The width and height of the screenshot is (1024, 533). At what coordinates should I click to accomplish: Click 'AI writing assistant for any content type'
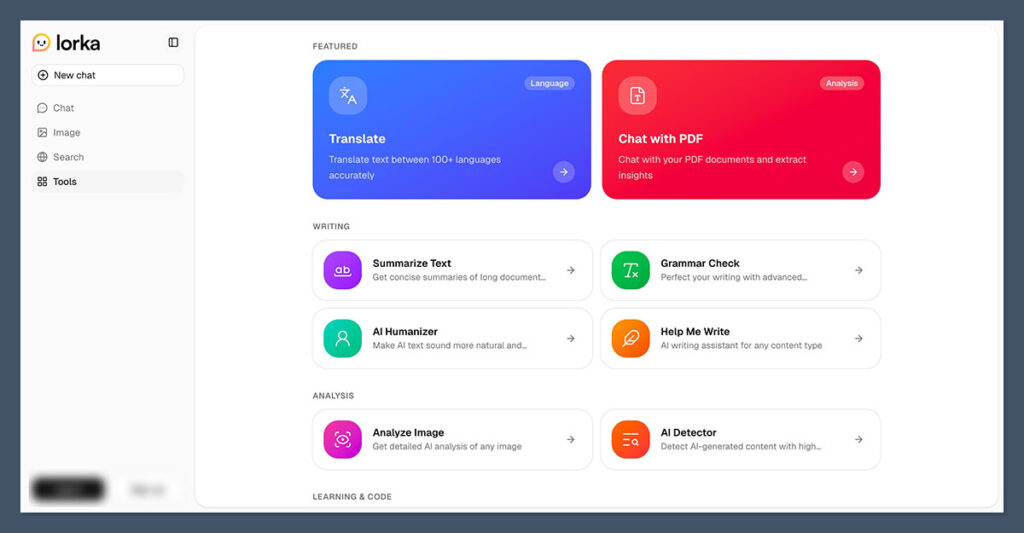click(x=741, y=346)
